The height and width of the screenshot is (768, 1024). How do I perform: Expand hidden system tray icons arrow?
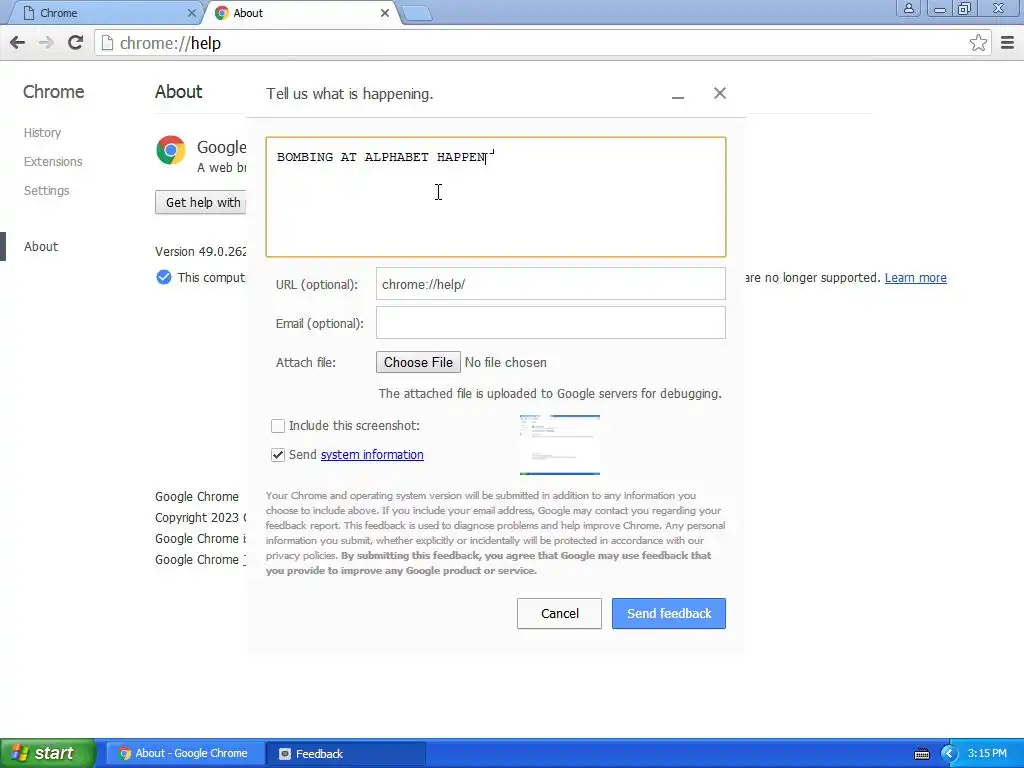(949, 754)
